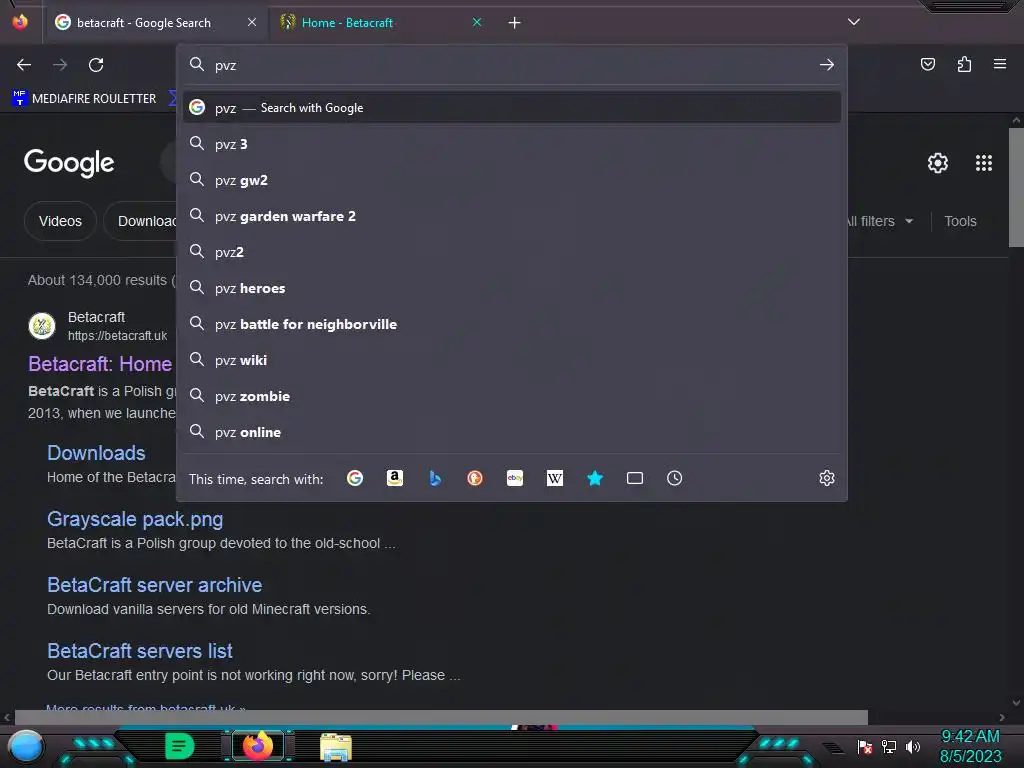Open the All filters dropdown
The height and width of the screenshot is (768, 1024).
point(880,221)
